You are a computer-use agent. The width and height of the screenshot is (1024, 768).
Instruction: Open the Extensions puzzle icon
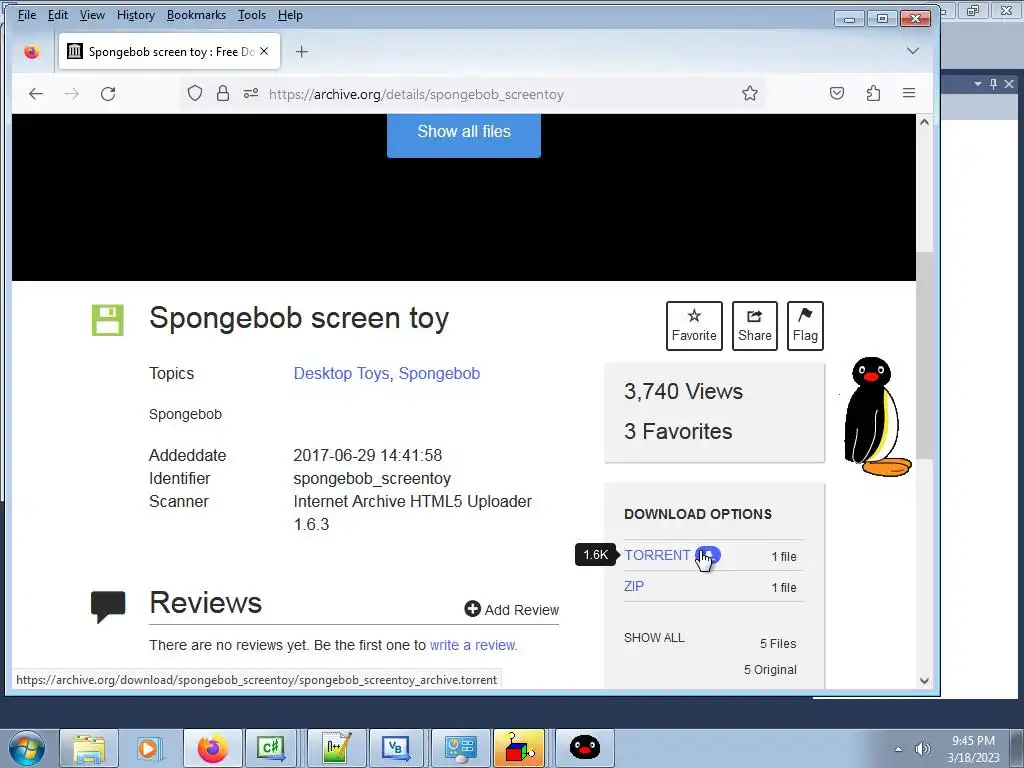(x=873, y=93)
